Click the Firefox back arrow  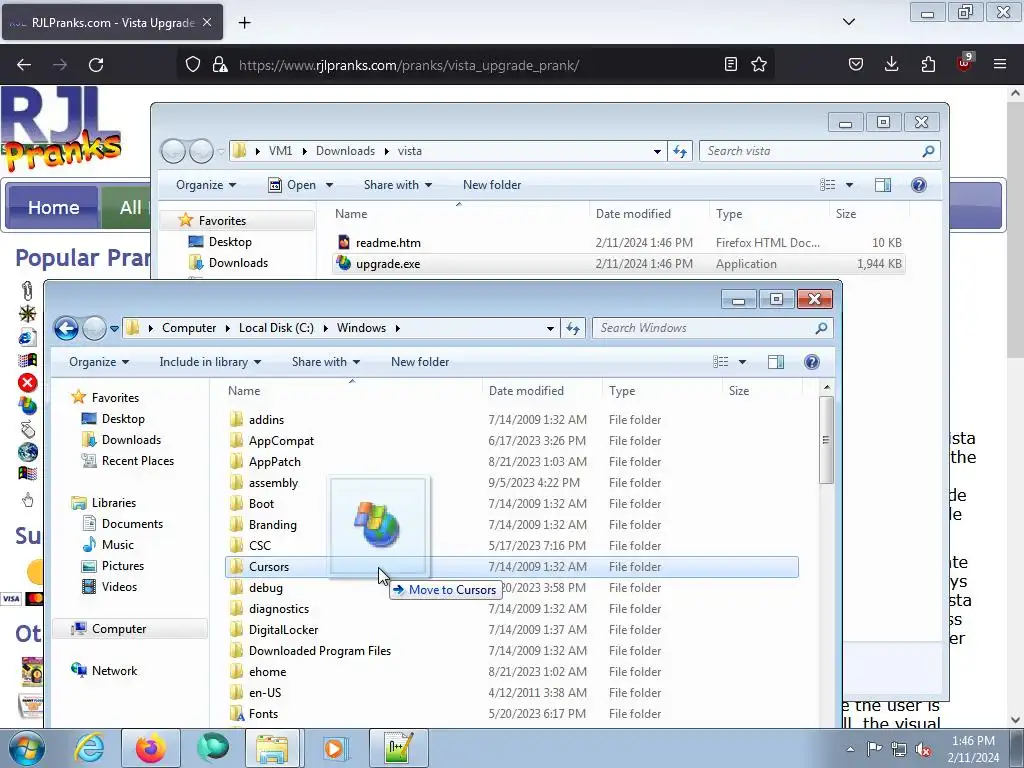pos(24,65)
